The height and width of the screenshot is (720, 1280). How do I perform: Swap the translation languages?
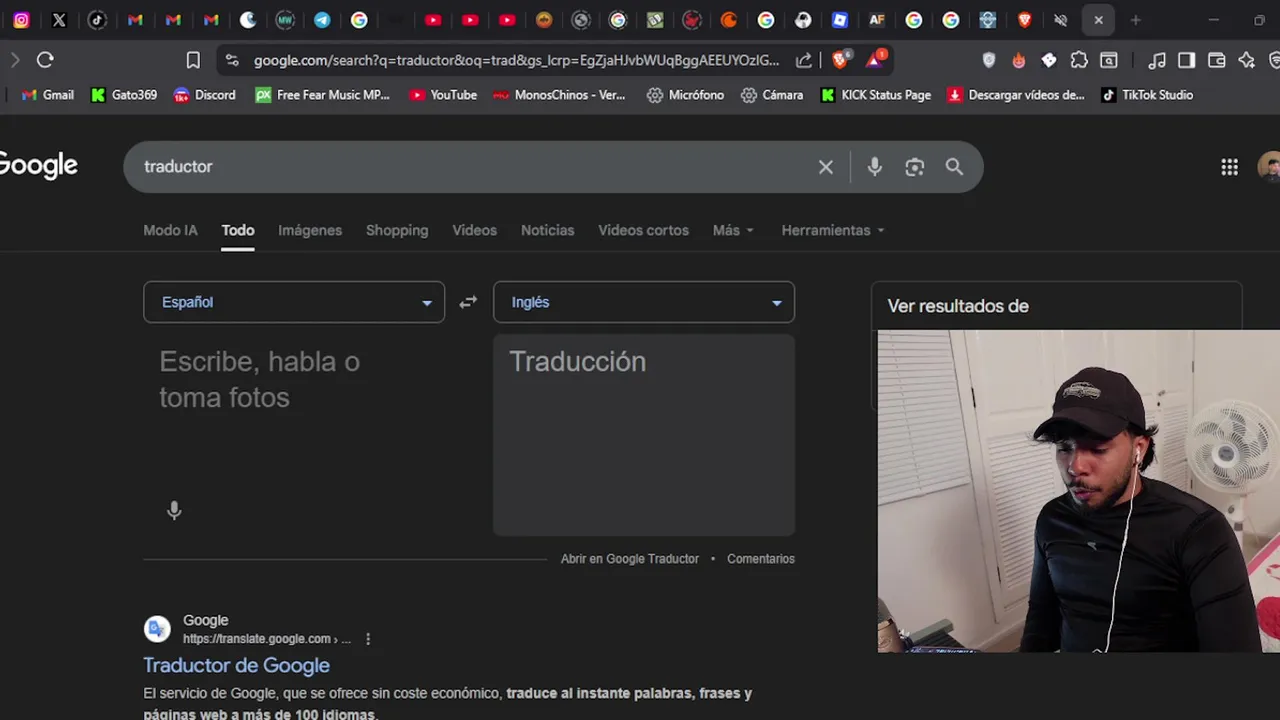click(x=468, y=302)
